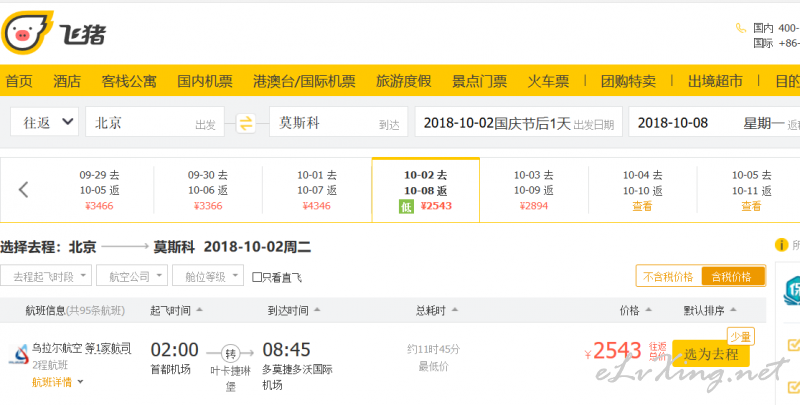Open the Hotels (酒店) nav tab
The image size is (800, 405).
(67, 81)
